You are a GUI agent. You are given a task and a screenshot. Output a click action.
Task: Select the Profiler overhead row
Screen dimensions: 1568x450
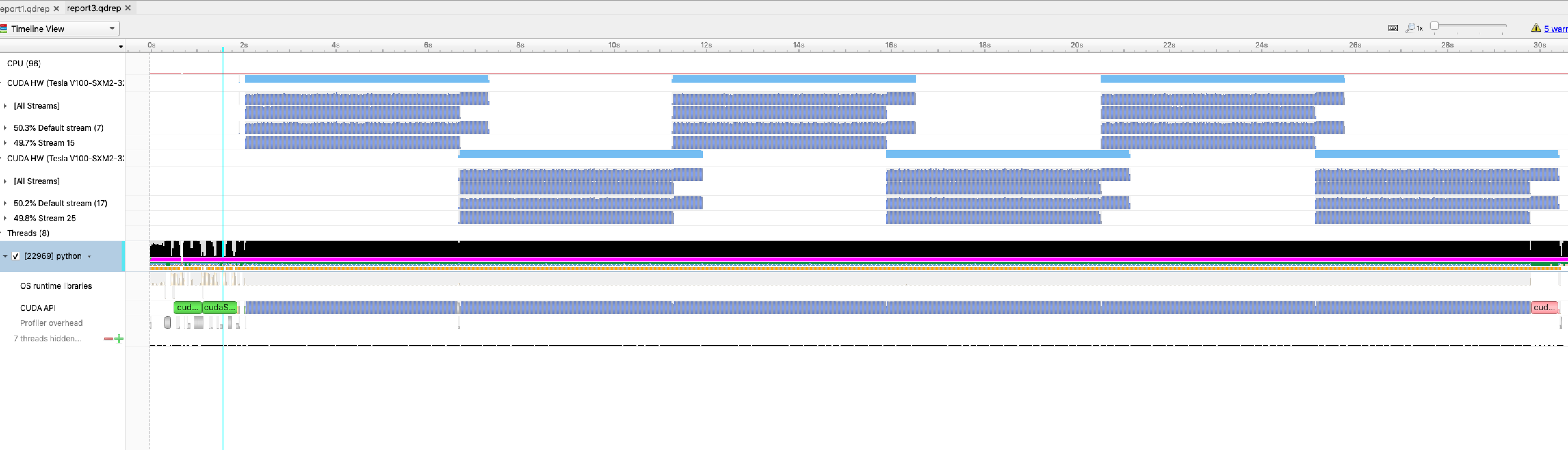click(x=62, y=323)
